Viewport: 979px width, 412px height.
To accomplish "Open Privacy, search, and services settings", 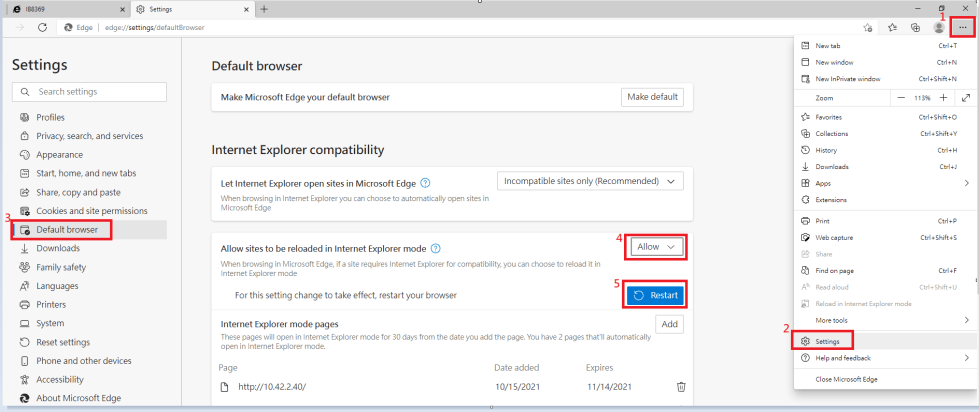I will (x=89, y=136).
